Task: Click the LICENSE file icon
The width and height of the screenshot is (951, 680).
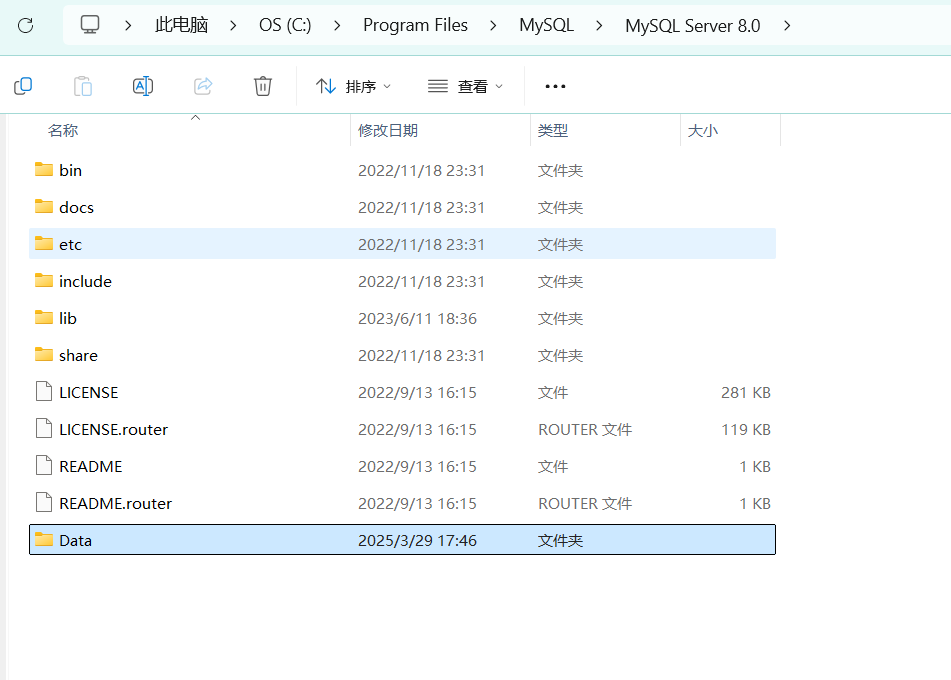Action: tap(44, 391)
